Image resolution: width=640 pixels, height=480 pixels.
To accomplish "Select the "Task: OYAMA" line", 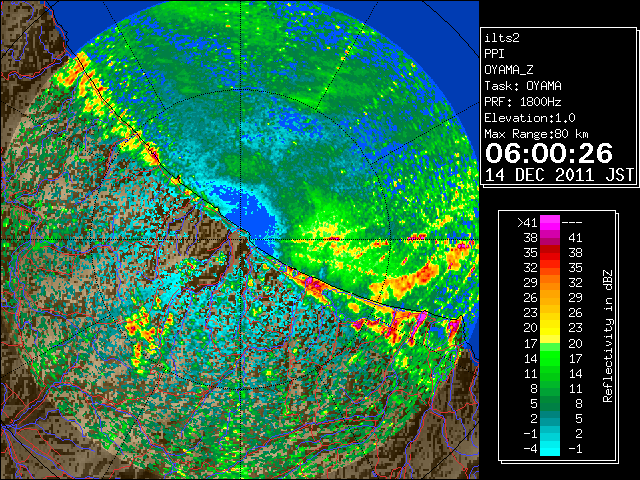I will (523, 86).
